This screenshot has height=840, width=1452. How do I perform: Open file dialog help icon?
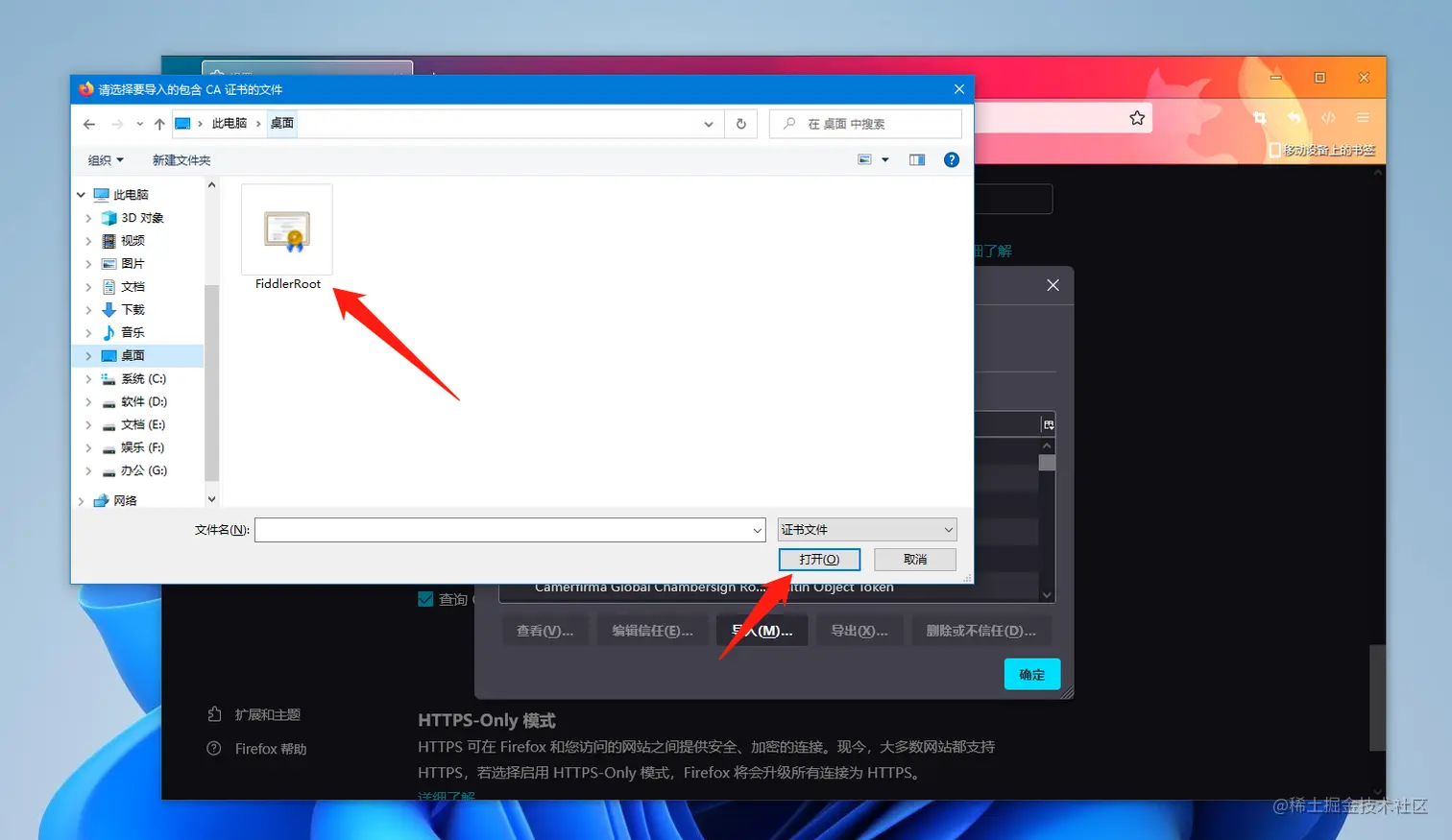click(952, 160)
